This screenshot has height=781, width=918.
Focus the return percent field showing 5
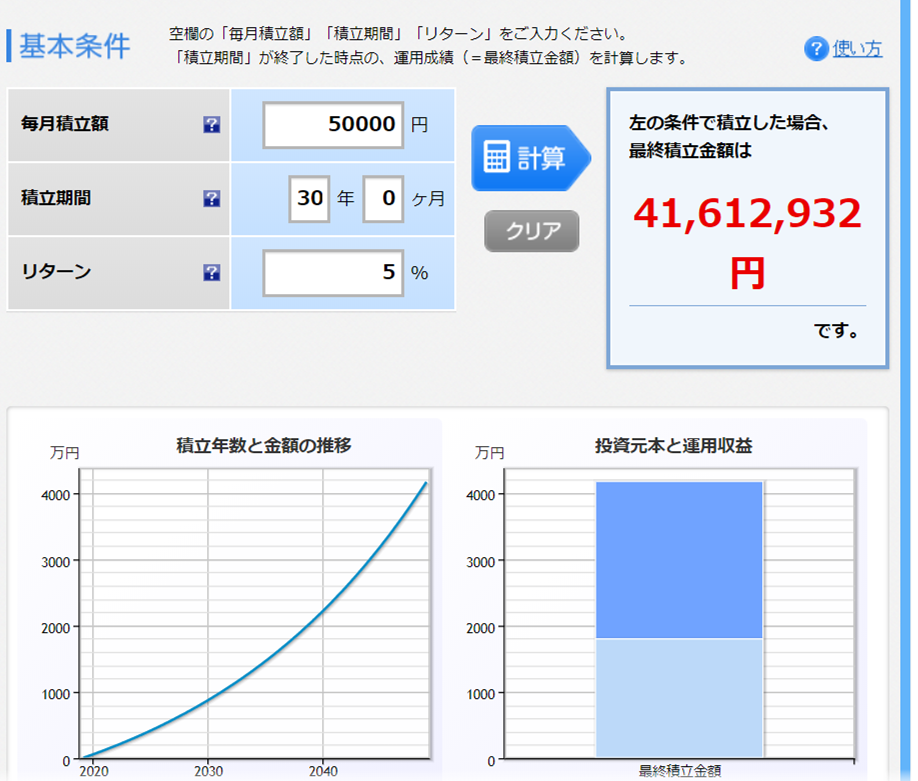pos(333,273)
